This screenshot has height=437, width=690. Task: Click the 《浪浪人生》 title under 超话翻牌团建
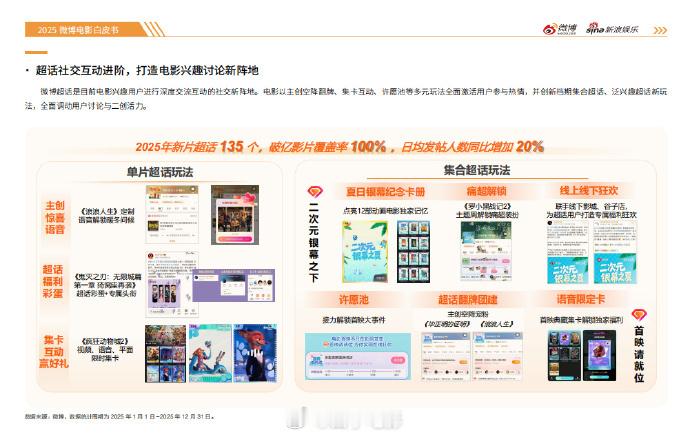(497, 324)
